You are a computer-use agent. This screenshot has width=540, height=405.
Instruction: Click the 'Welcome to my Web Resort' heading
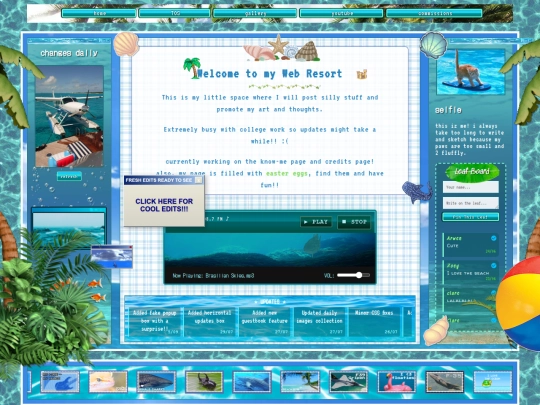(270, 74)
